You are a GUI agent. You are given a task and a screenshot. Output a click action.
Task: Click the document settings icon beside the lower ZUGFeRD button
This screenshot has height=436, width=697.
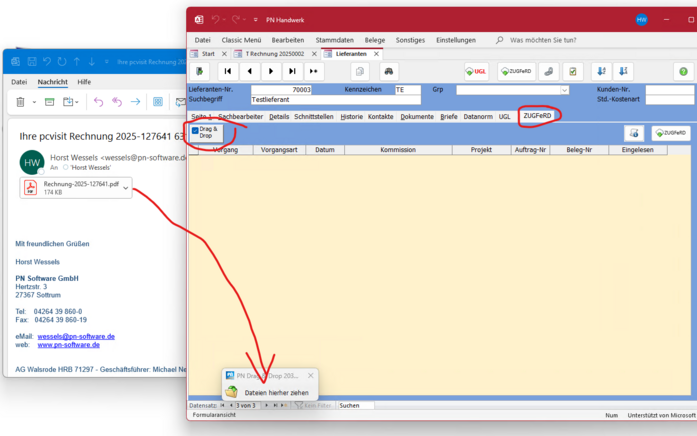(x=634, y=133)
